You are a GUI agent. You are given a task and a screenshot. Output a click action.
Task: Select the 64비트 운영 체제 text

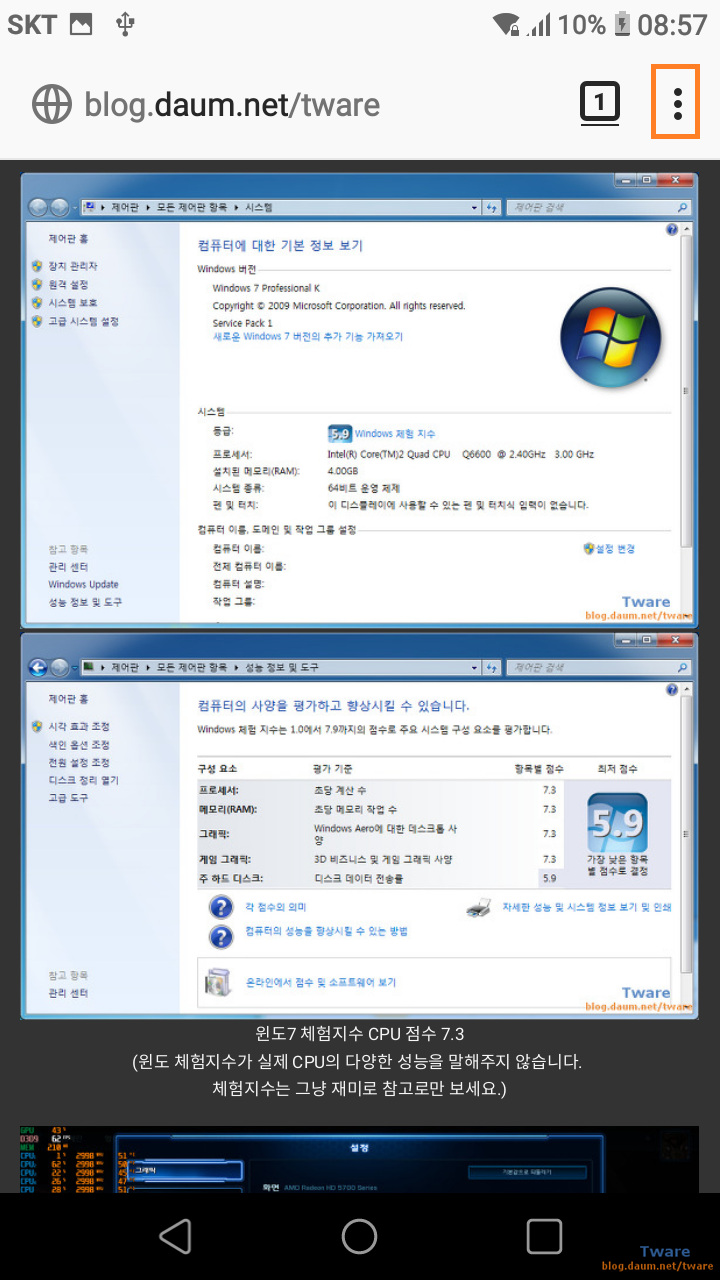[363, 489]
